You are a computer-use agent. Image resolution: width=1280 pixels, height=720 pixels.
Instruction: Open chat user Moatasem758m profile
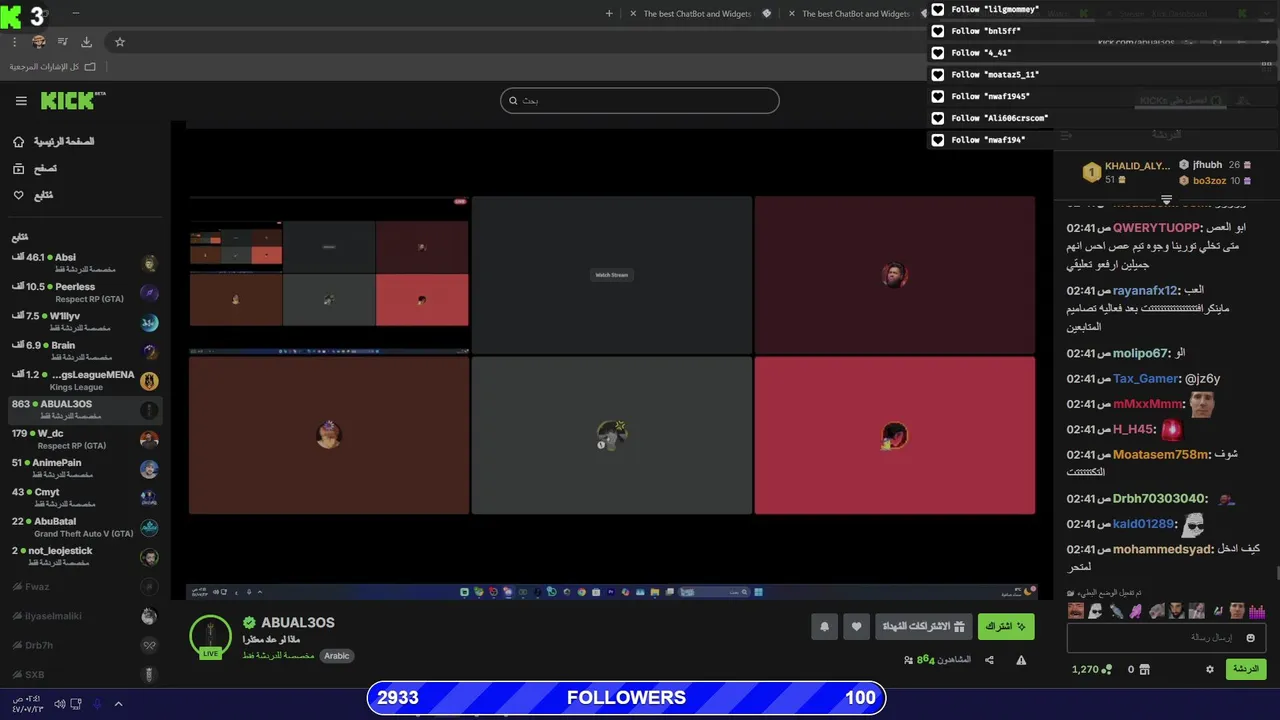[x=1161, y=455]
